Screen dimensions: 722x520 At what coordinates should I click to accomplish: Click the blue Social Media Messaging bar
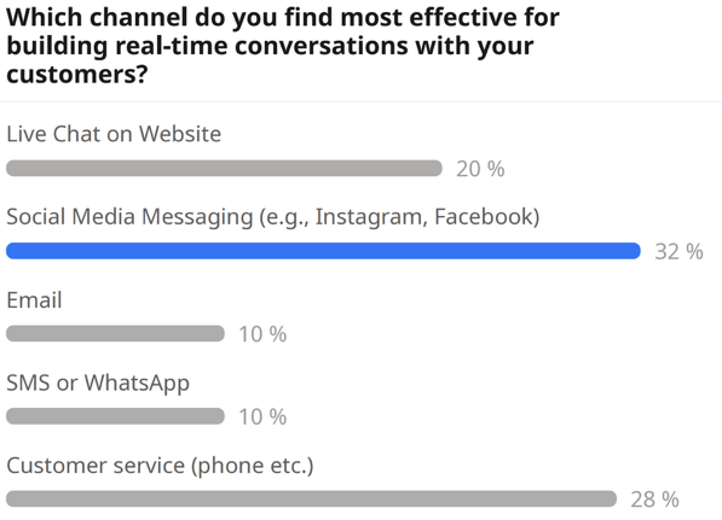click(323, 251)
